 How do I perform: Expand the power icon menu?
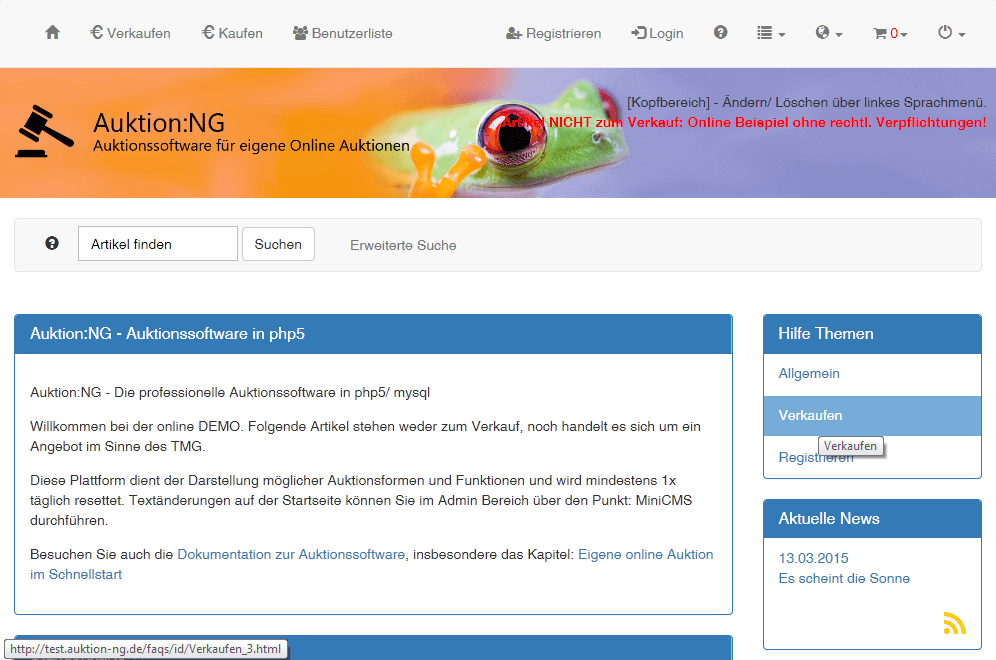(950, 33)
